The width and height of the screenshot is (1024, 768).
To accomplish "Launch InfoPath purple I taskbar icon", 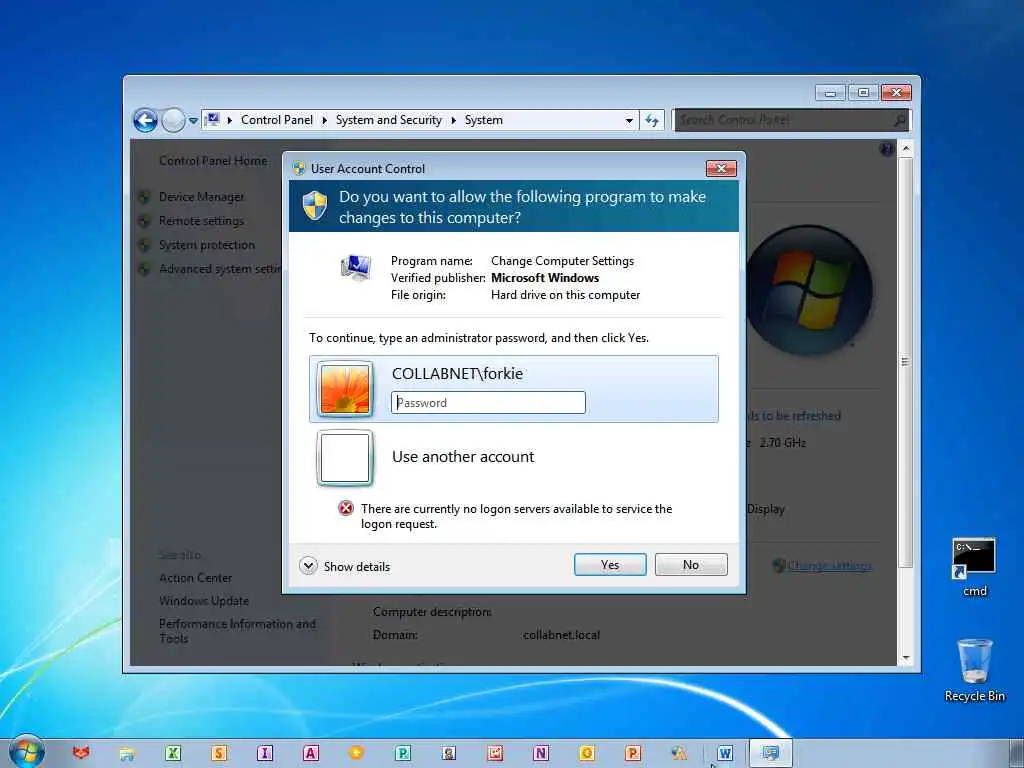I will tap(264, 753).
